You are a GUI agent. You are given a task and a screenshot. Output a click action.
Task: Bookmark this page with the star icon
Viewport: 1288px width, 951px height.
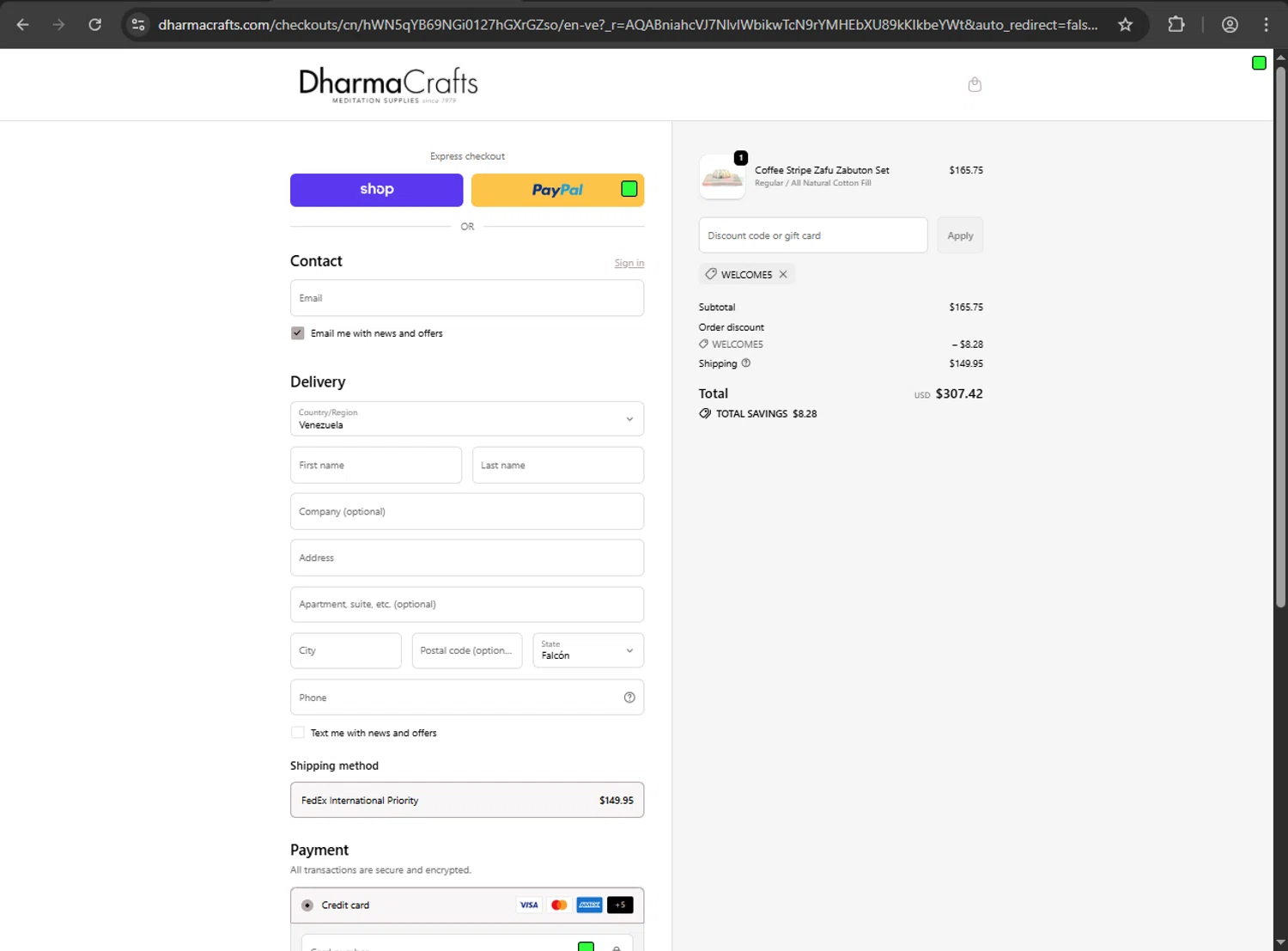[1125, 25]
